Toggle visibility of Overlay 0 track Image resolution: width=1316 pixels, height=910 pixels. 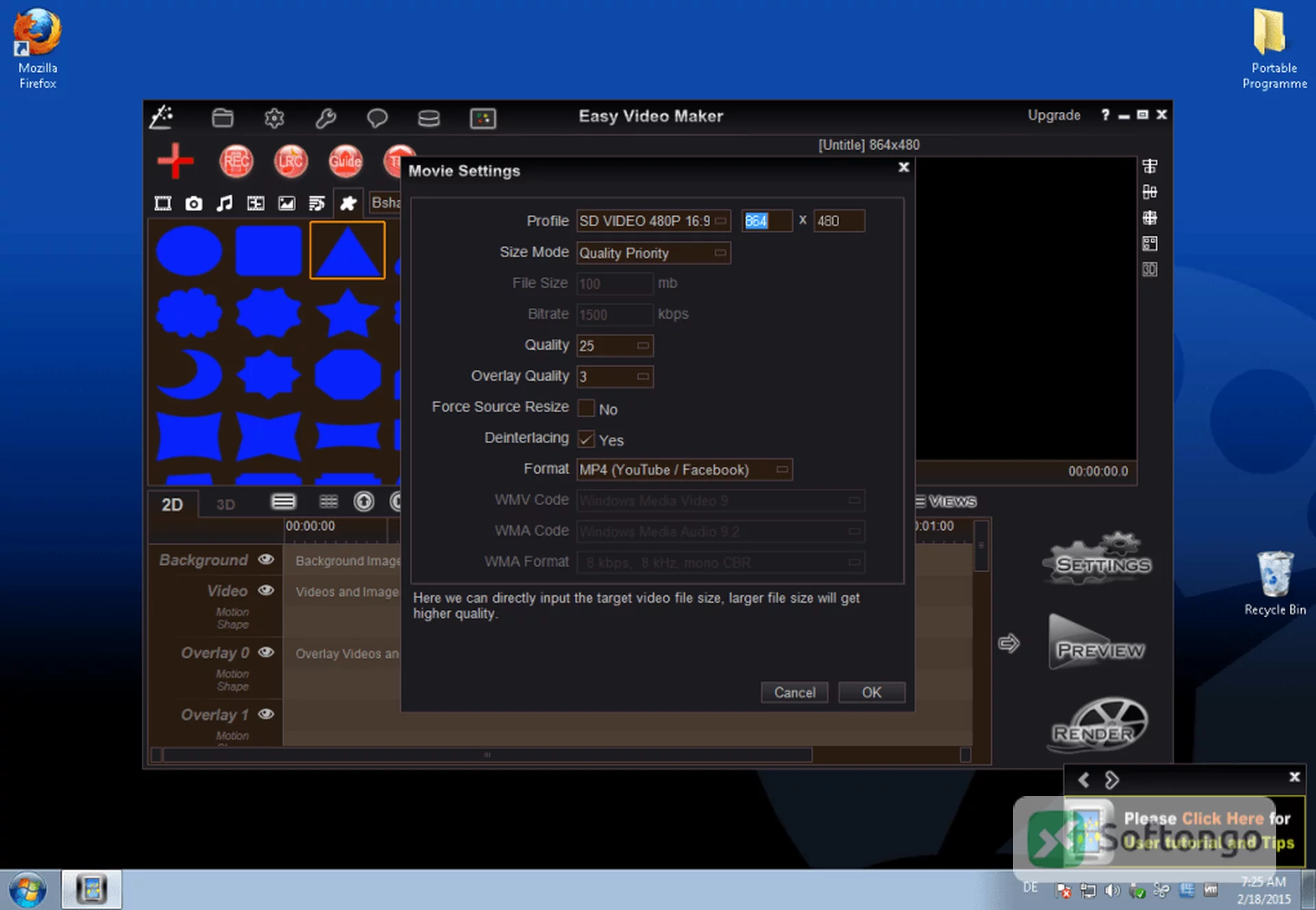pyautogui.click(x=266, y=652)
